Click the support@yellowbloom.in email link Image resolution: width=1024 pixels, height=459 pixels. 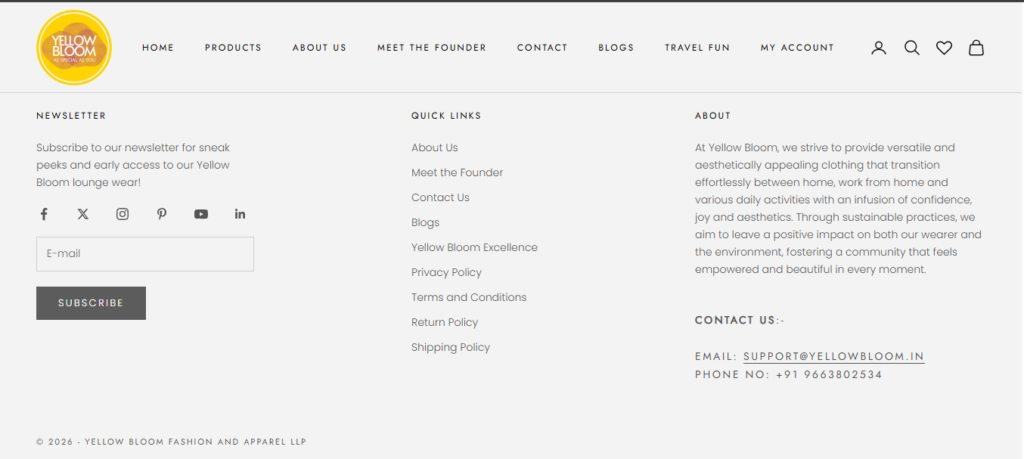pyautogui.click(x=833, y=356)
